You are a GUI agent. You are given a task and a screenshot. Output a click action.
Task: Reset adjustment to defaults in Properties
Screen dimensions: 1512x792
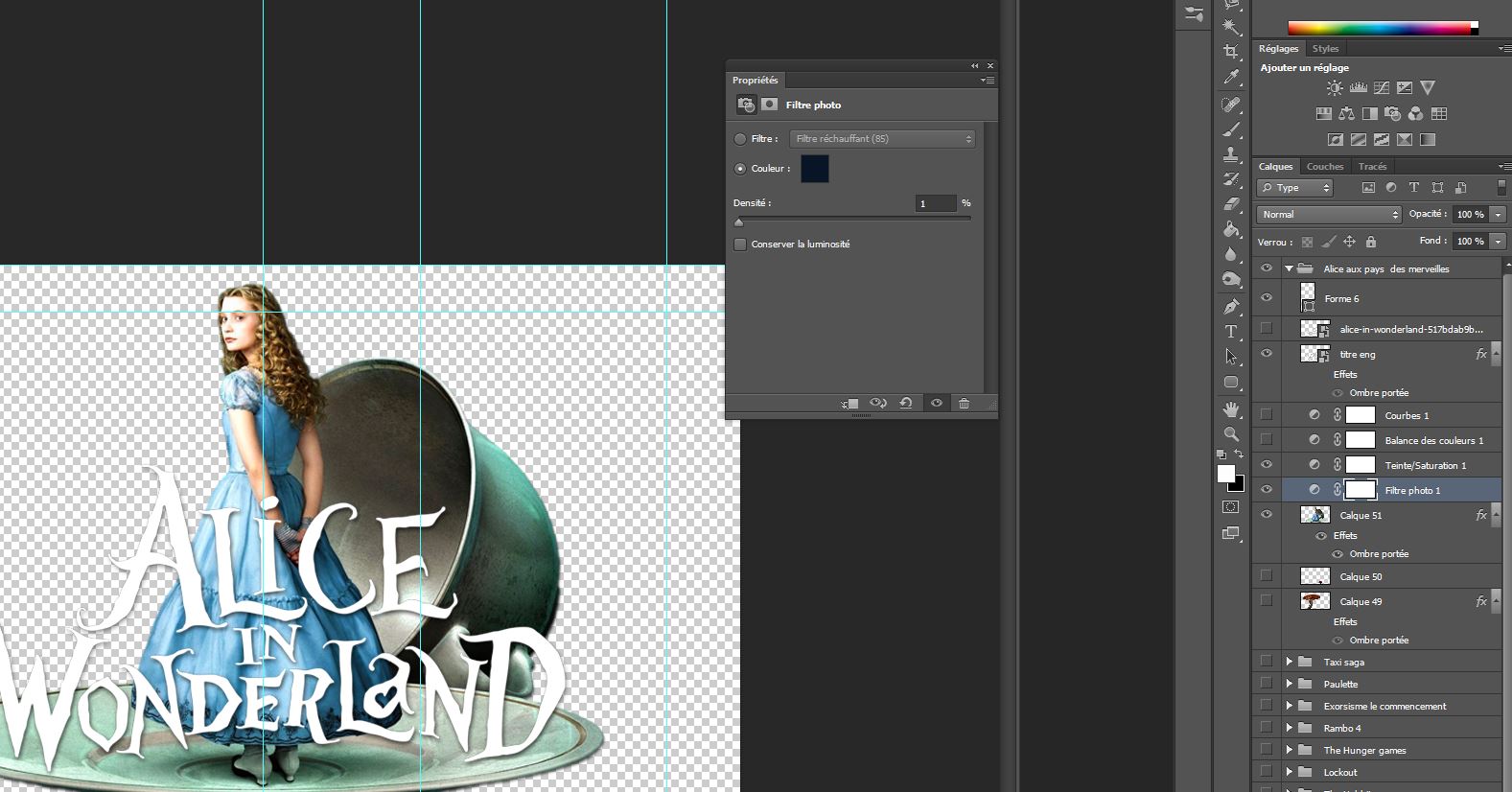pos(905,404)
